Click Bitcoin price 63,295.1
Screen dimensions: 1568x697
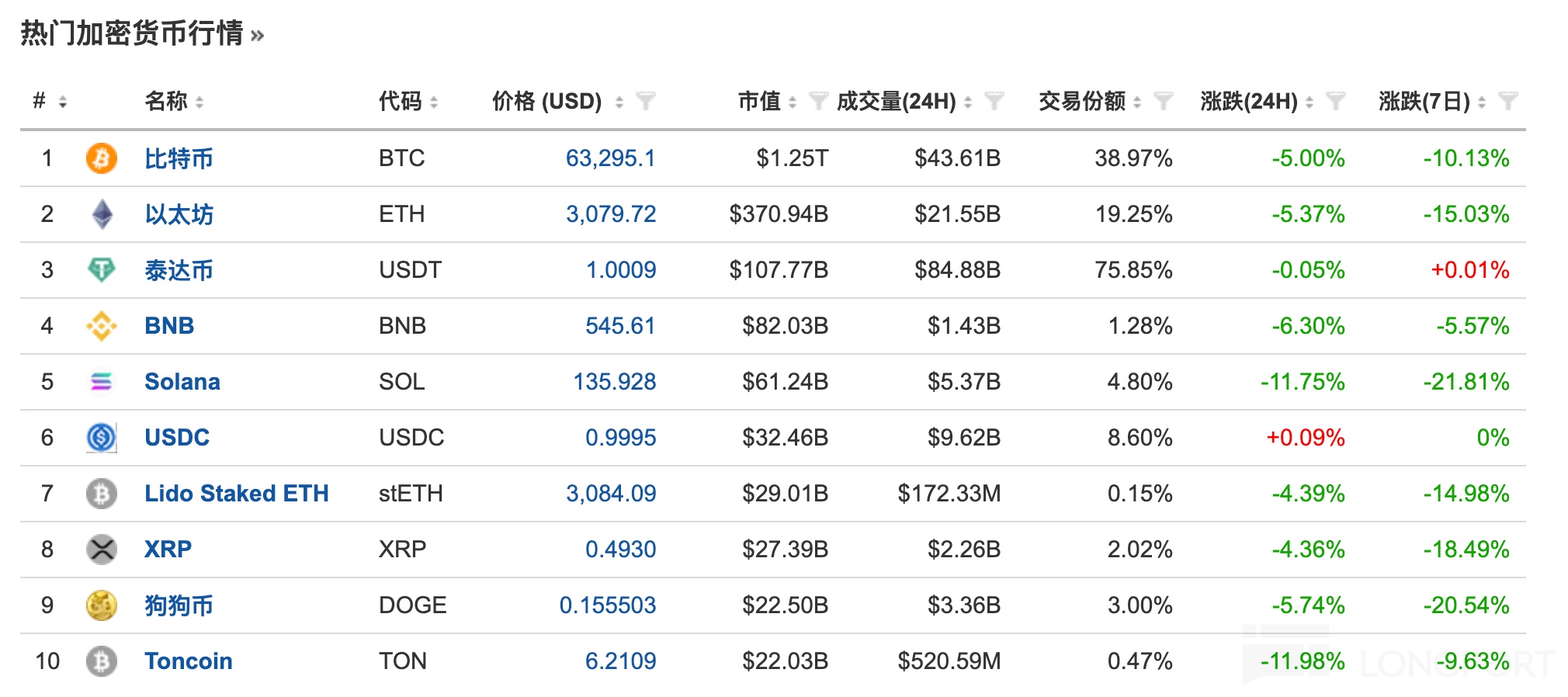pyautogui.click(x=610, y=158)
